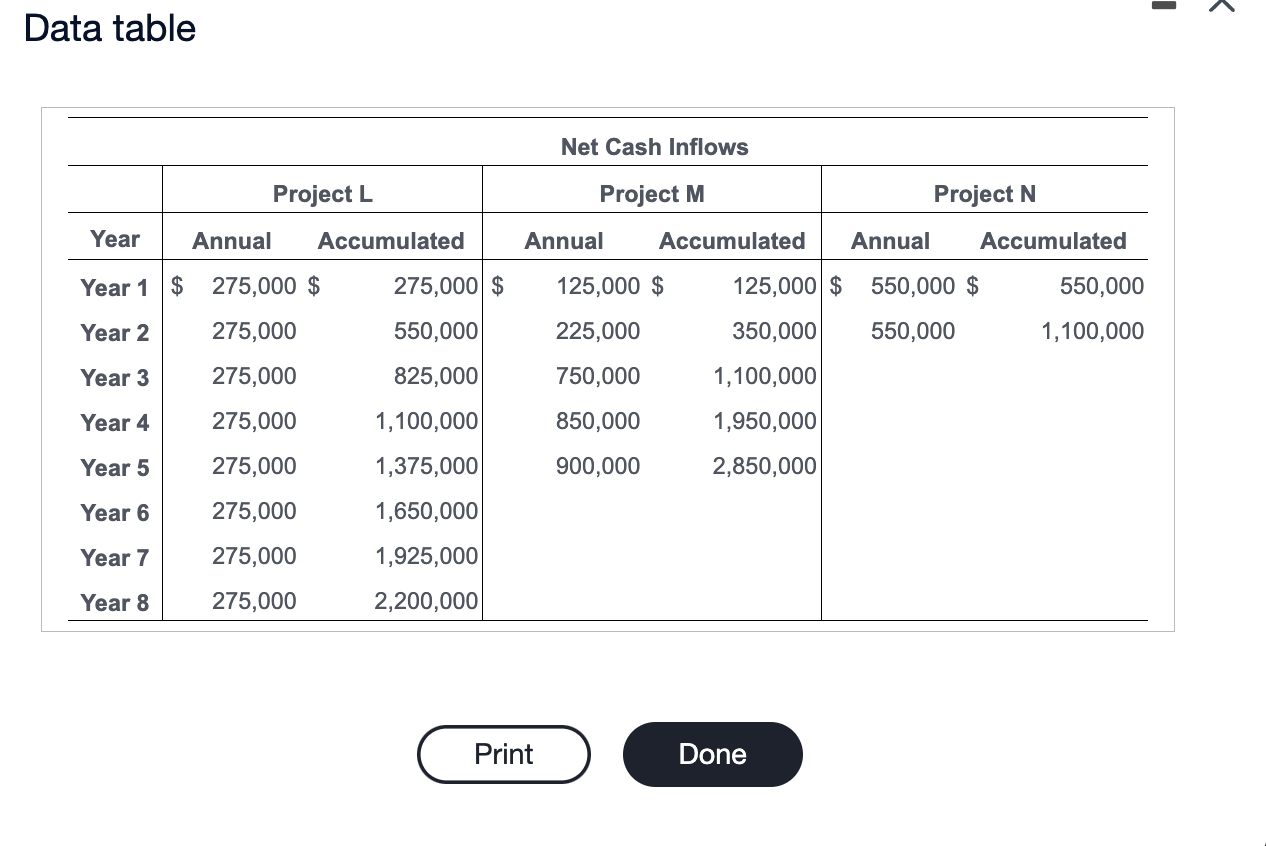
Task: Click Project L's Year 1 annual value 275,000
Action: tap(253, 286)
